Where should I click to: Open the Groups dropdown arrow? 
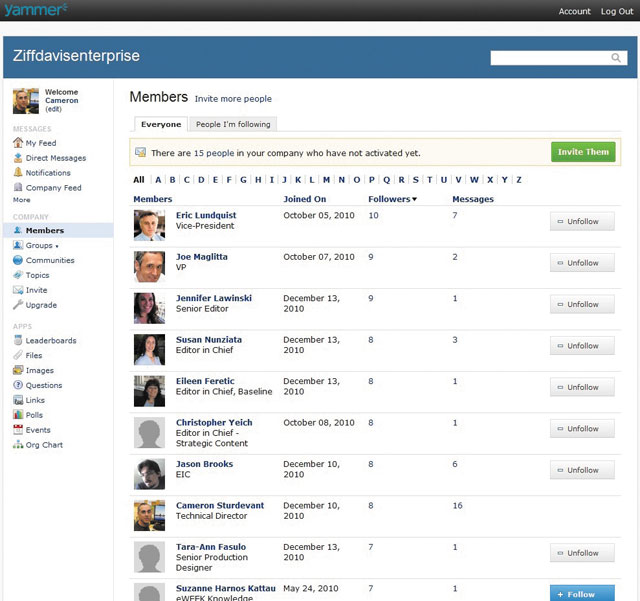pos(57,246)
